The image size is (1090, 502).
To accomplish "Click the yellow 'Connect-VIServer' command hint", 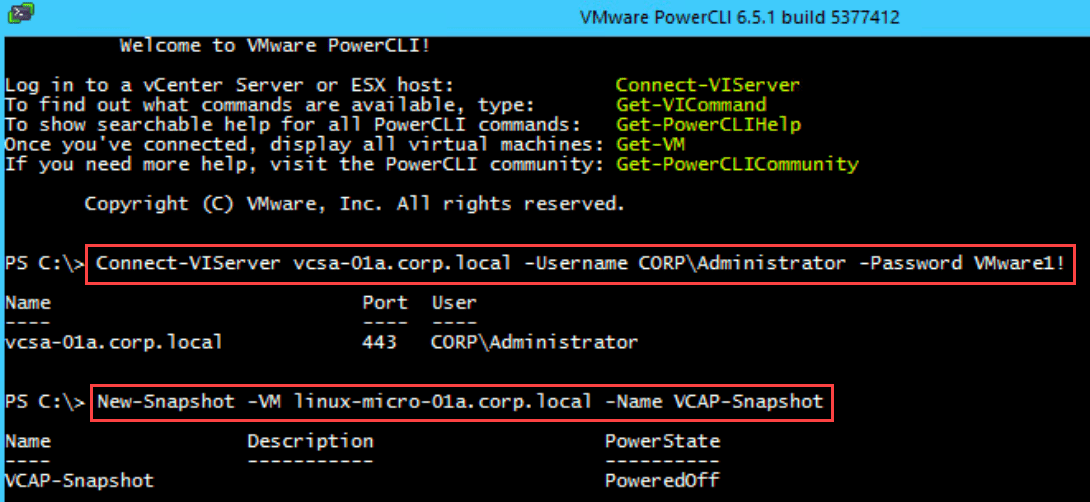I will tap(708, 86).
